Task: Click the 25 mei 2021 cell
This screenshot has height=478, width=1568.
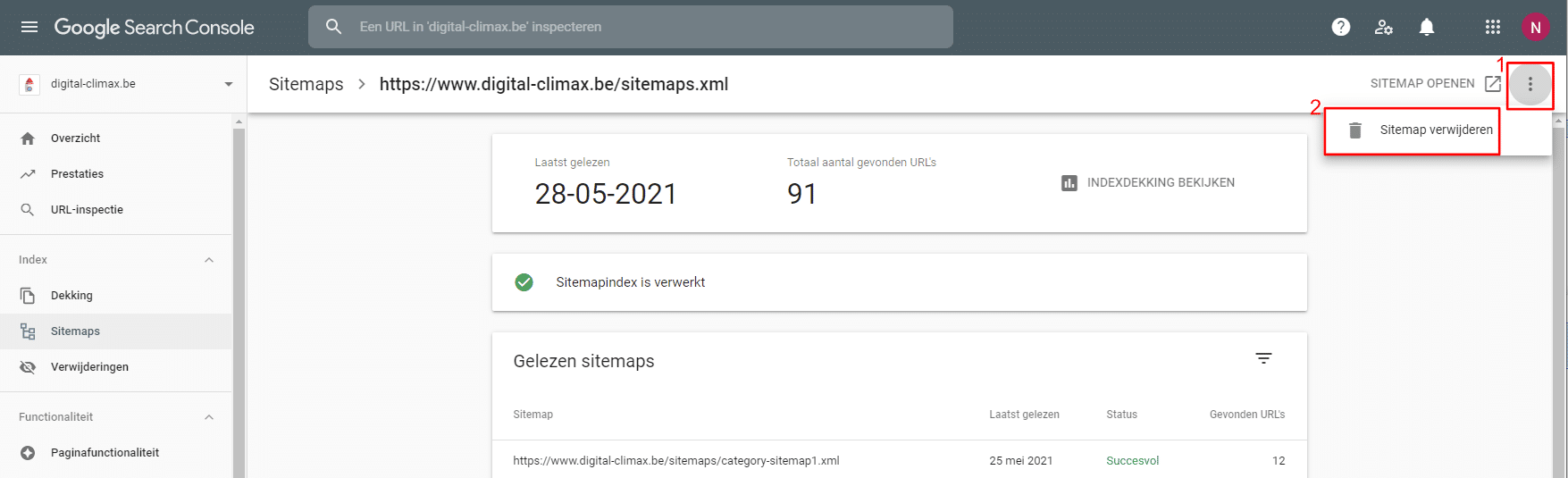Action: coord(1020,461)
